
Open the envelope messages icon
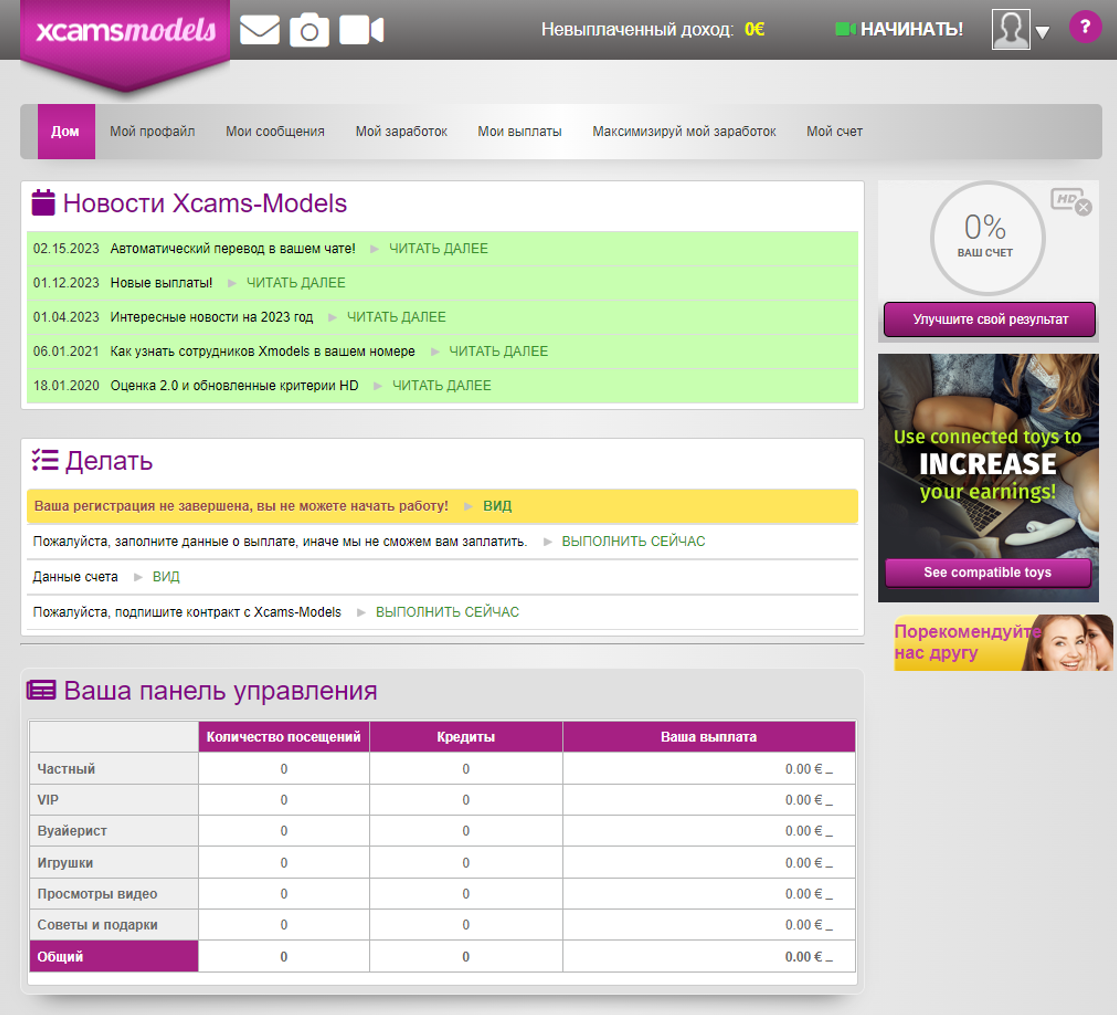(259, 31)
